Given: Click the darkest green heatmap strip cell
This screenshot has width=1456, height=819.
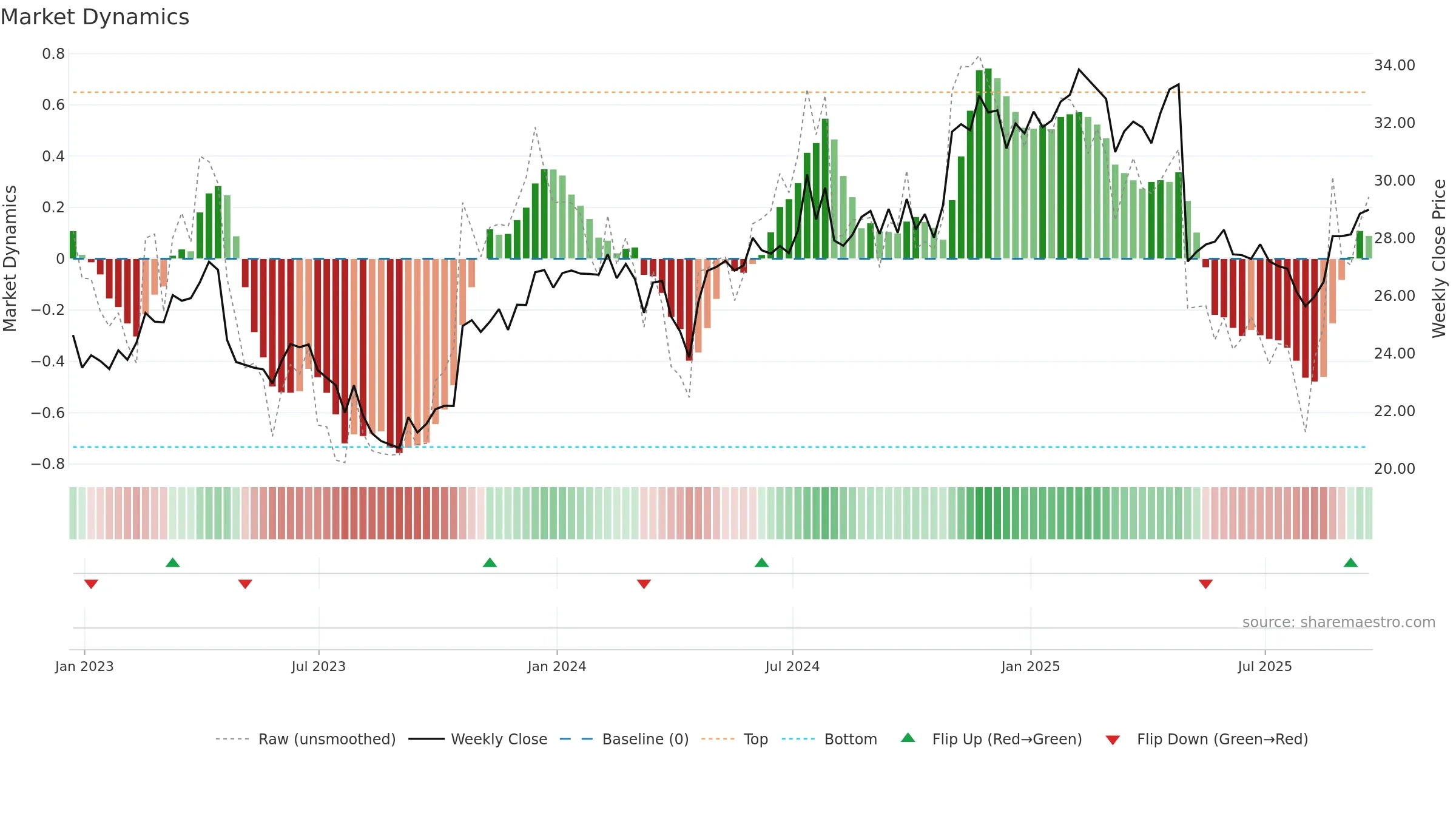Looking at the screenshot, I should (x=988, y=513).
